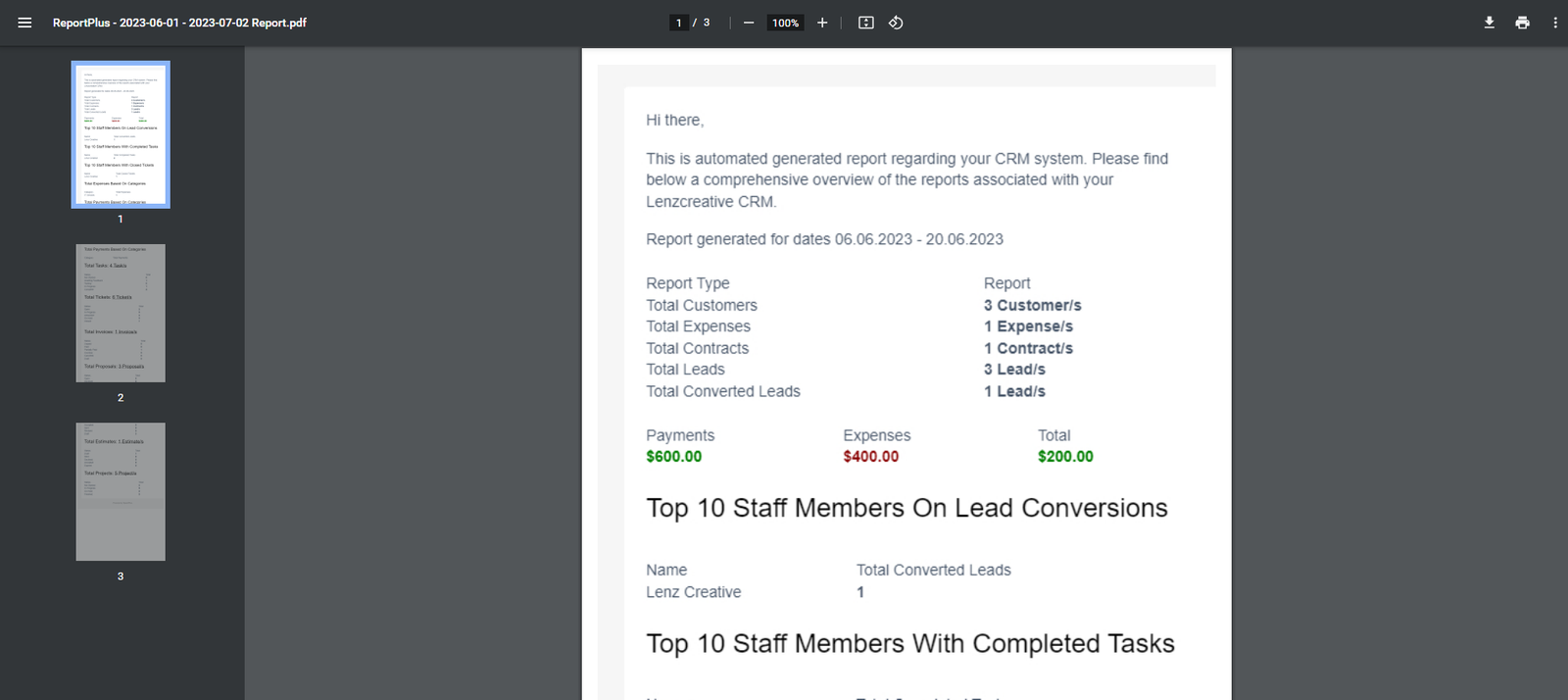Image resolution: width=1568 pixels, height=700 pixels.
Task: Click the 100% zoom level field
Action: click(785, 23)
